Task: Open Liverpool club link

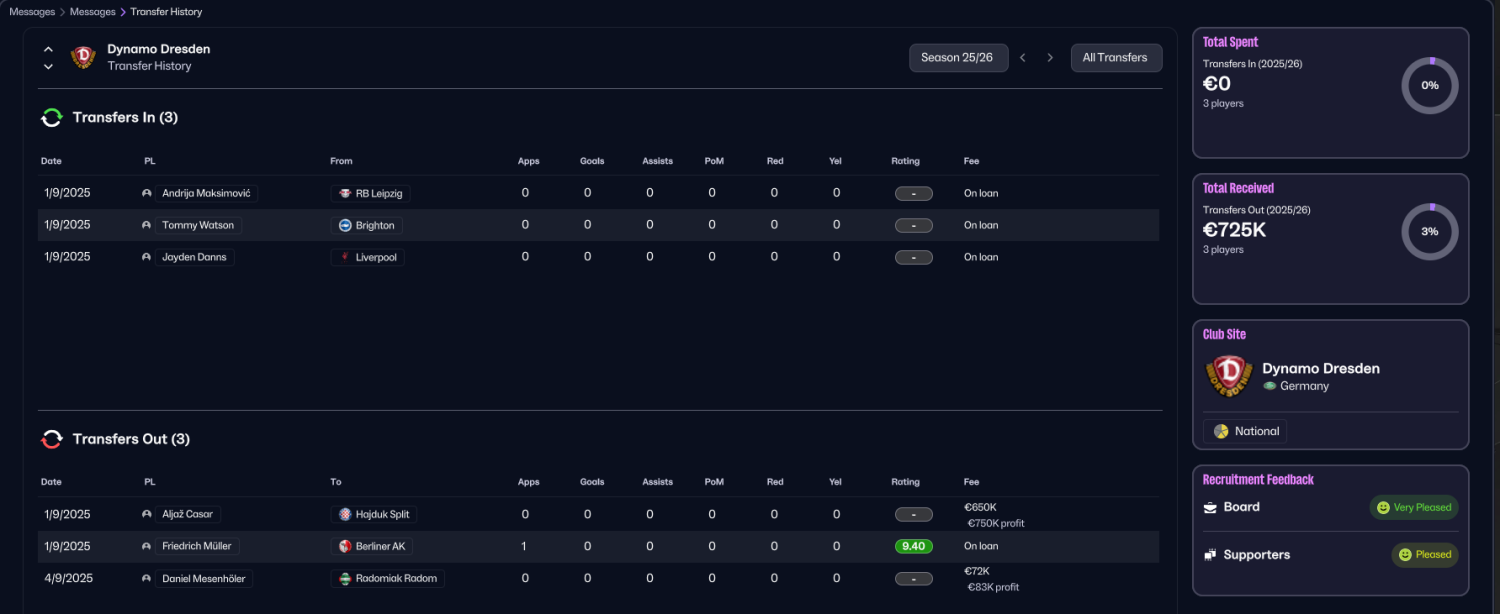Action: [367, 257]
